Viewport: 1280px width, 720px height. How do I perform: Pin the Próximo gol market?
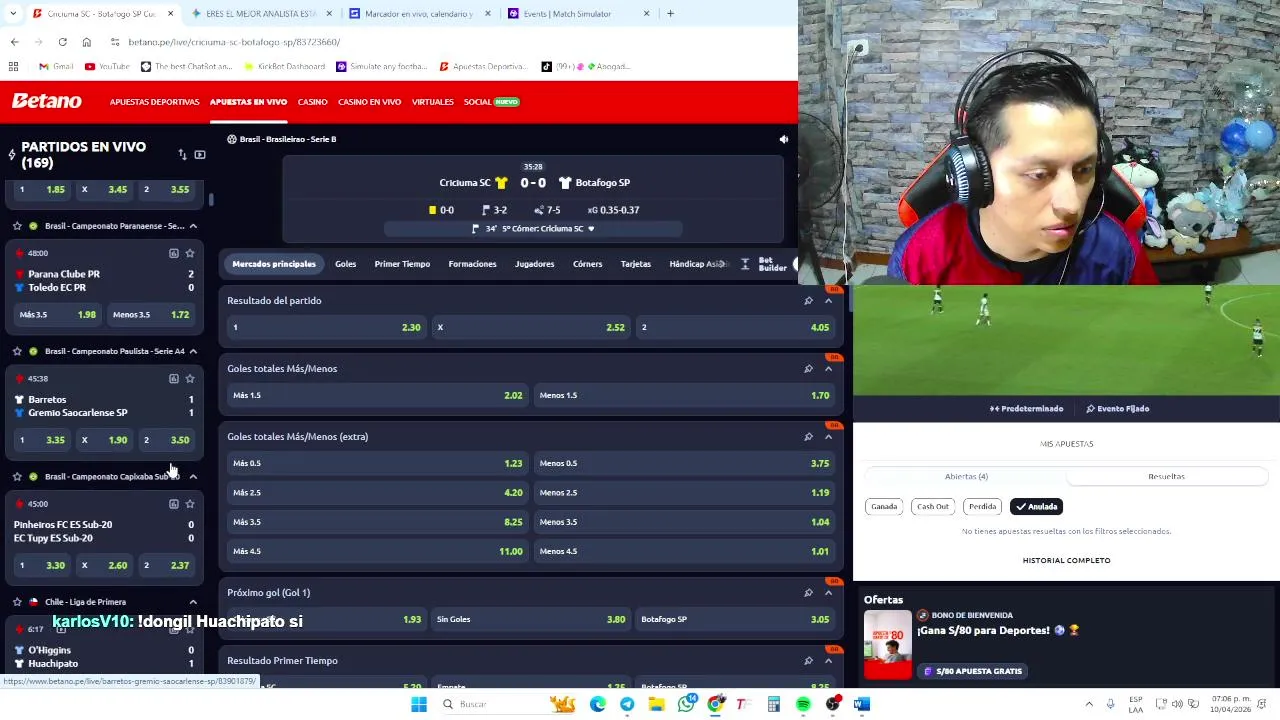[x=808, y=592]
